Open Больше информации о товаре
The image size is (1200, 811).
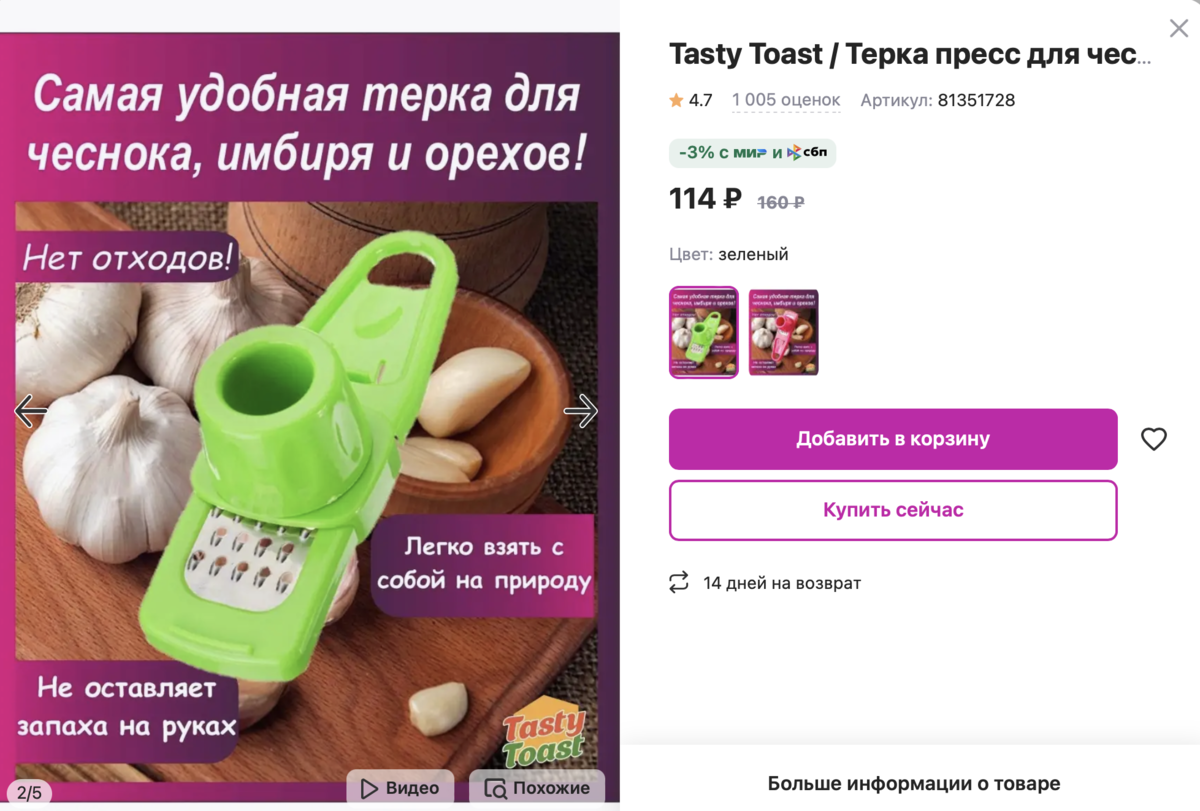[x=914, y=784]
